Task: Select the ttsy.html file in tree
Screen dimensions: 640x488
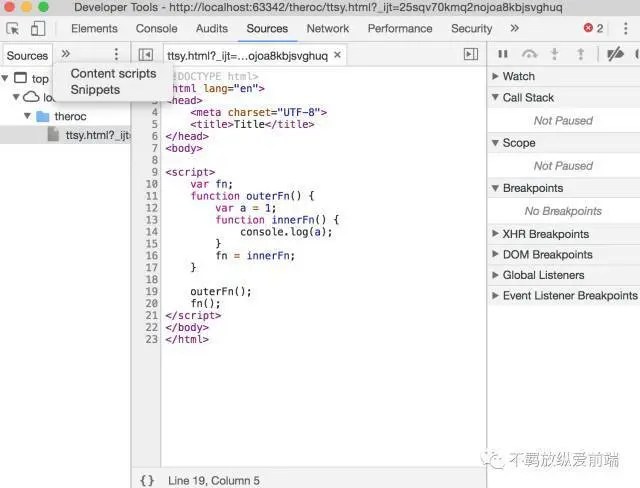Action: (x=97, y=135)
